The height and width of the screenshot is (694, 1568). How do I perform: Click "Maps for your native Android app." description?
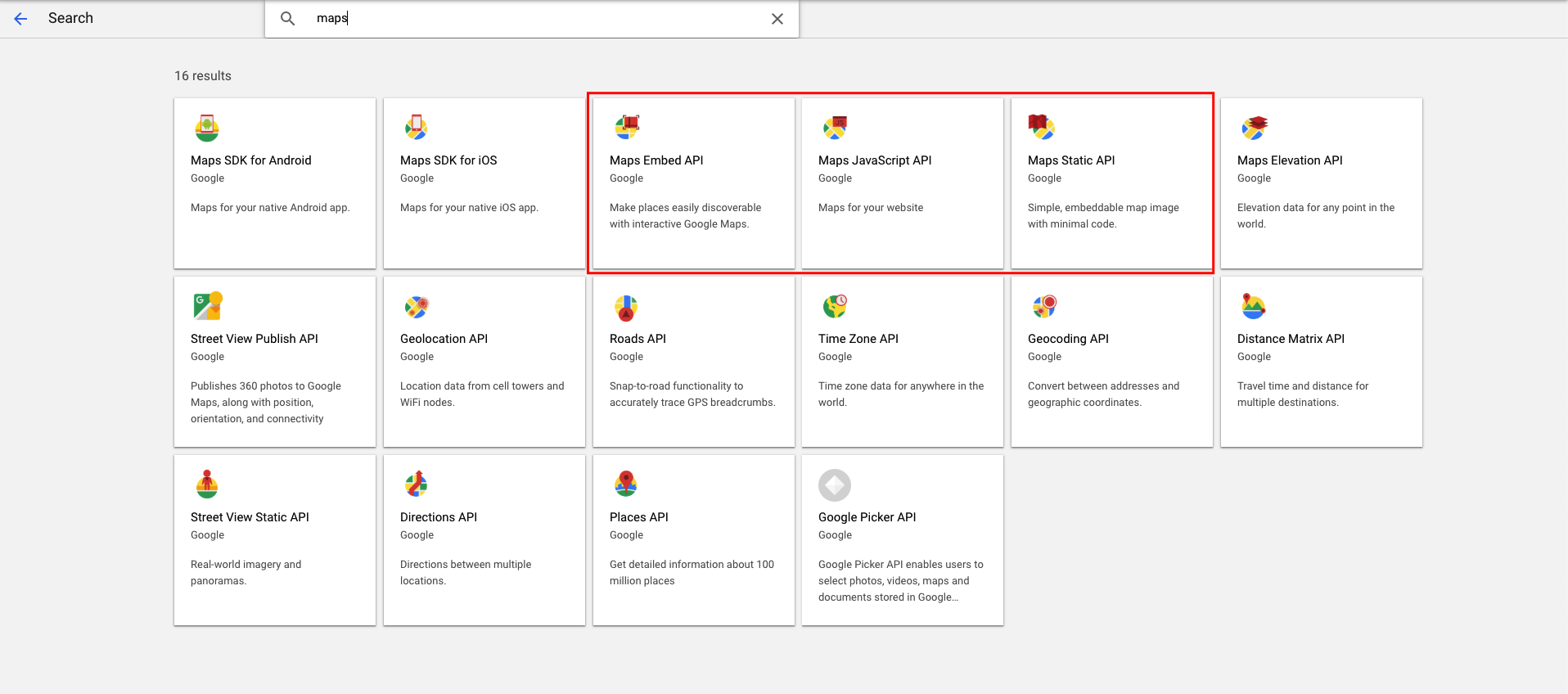click(x=270, y=208)
